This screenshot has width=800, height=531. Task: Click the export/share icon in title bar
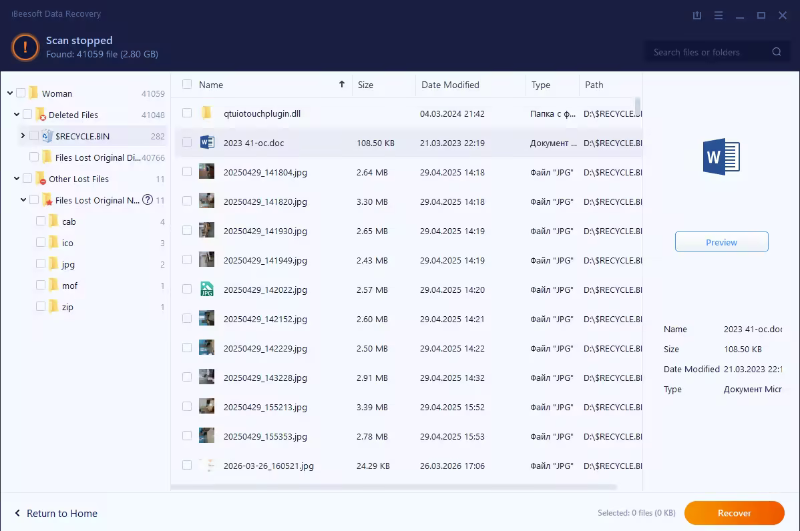(x=697, y=15)
